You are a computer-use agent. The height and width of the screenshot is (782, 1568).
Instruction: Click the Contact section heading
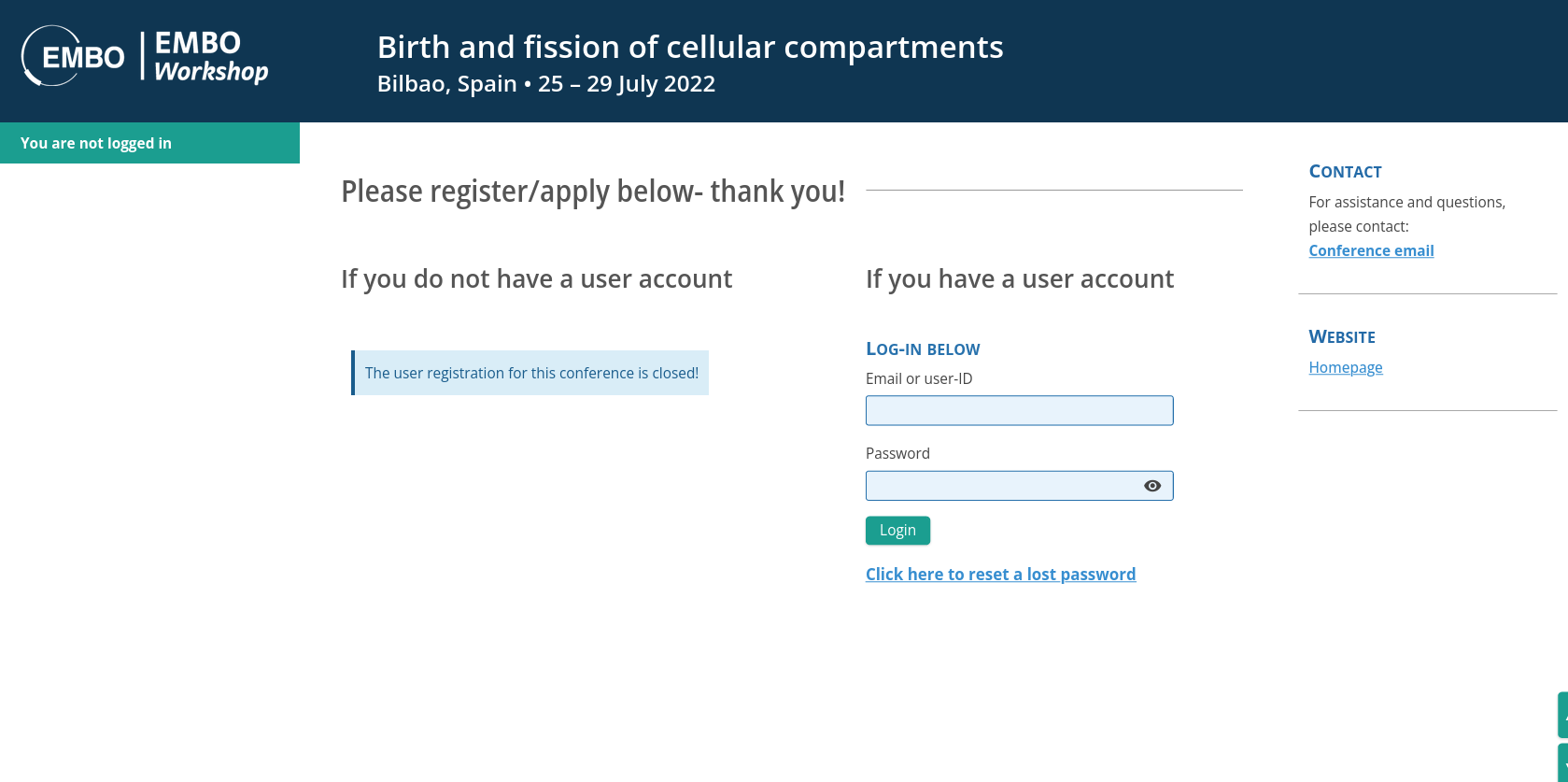point(1344,172)
